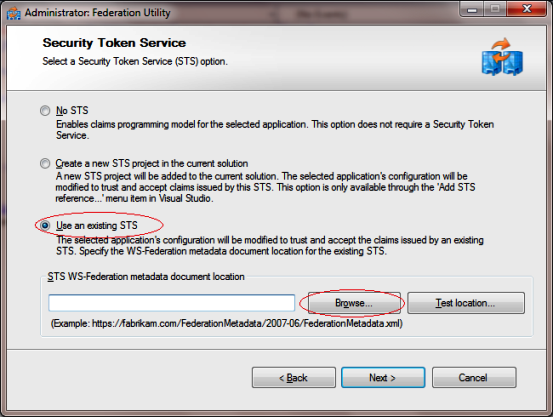Cancel the Federation Utility wizard
The image size is (553, 417).
[x=474, y=378]
